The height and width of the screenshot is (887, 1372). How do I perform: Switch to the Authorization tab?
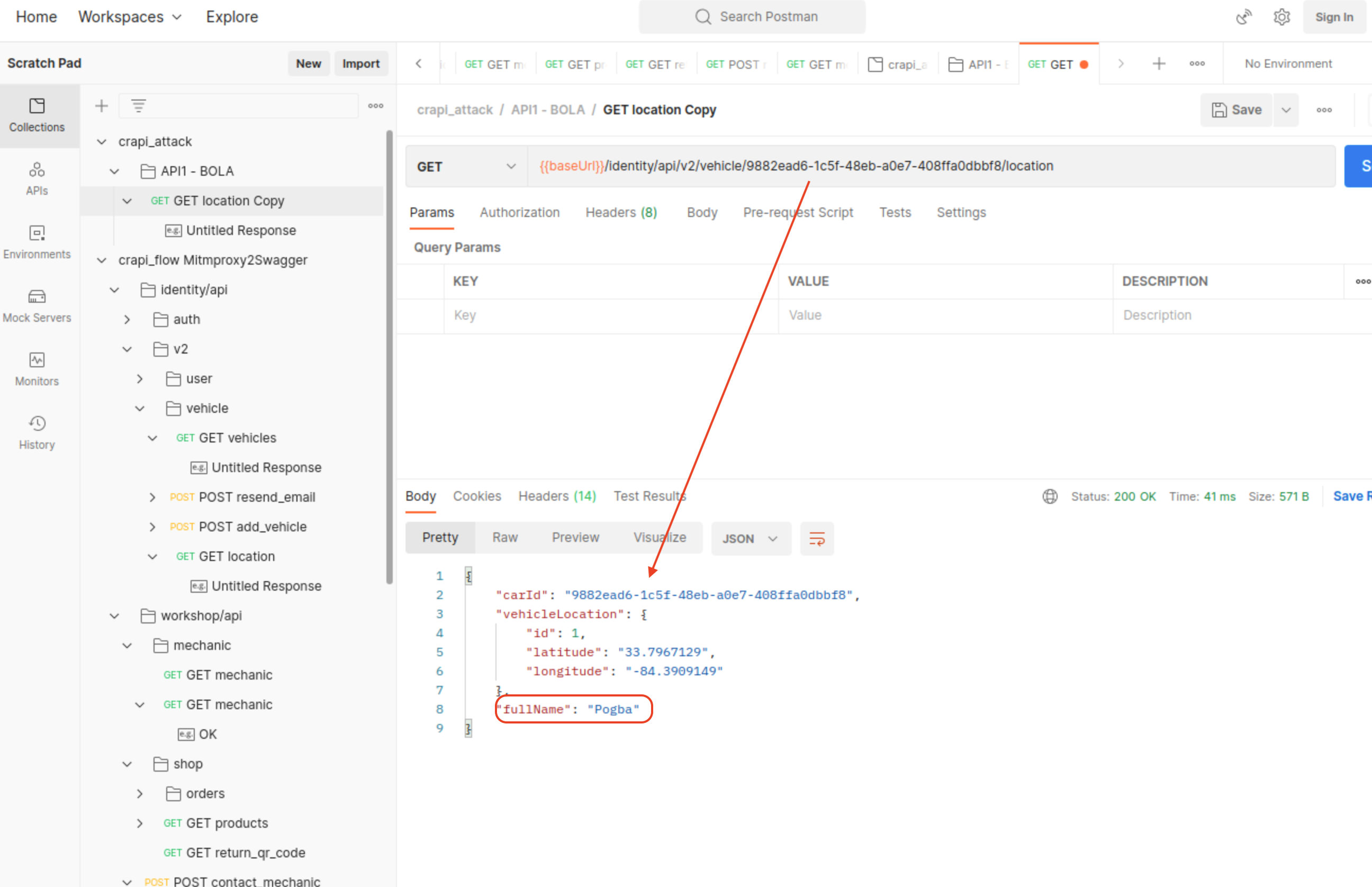point(520,213)
